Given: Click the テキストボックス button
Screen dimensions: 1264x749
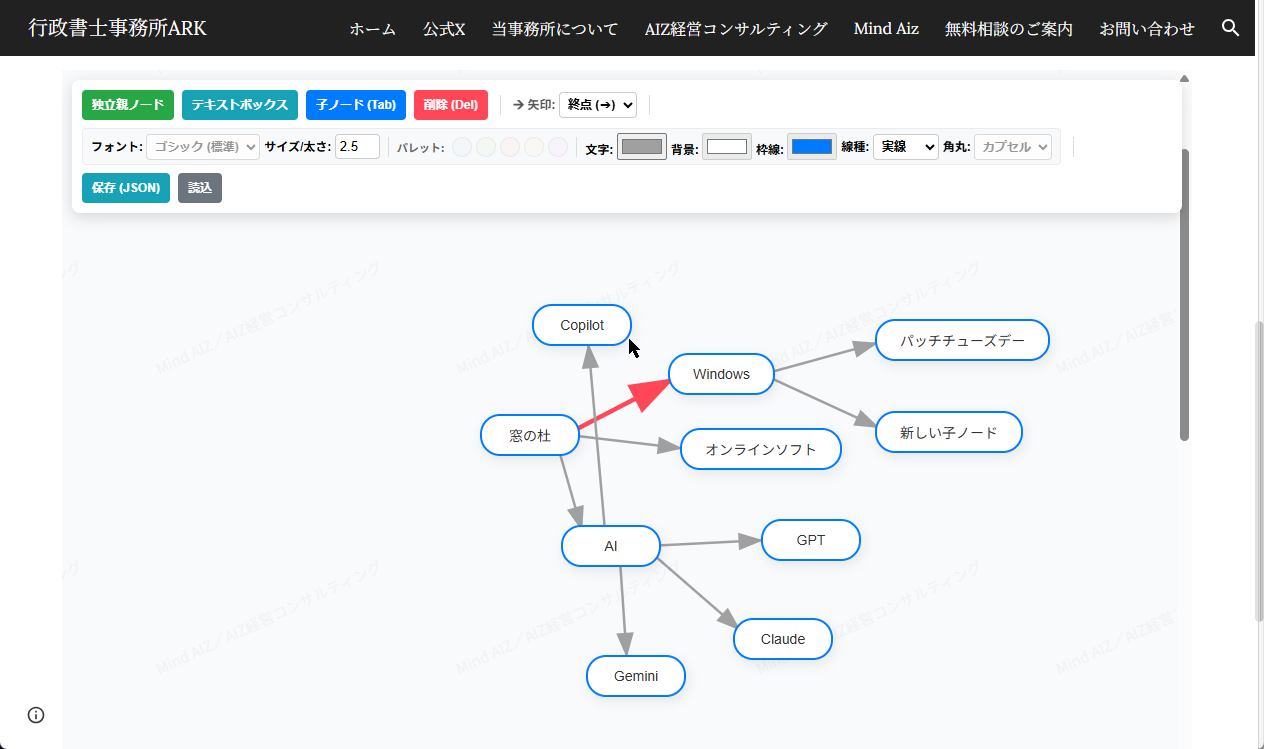Looking at the screenshot, I should tap(240, 105).
